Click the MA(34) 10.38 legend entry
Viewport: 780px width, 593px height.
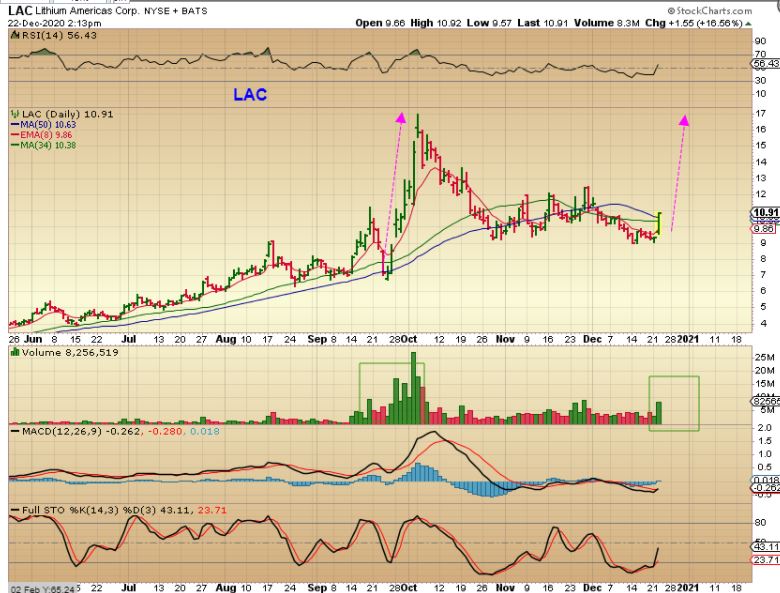pos(43,145)
